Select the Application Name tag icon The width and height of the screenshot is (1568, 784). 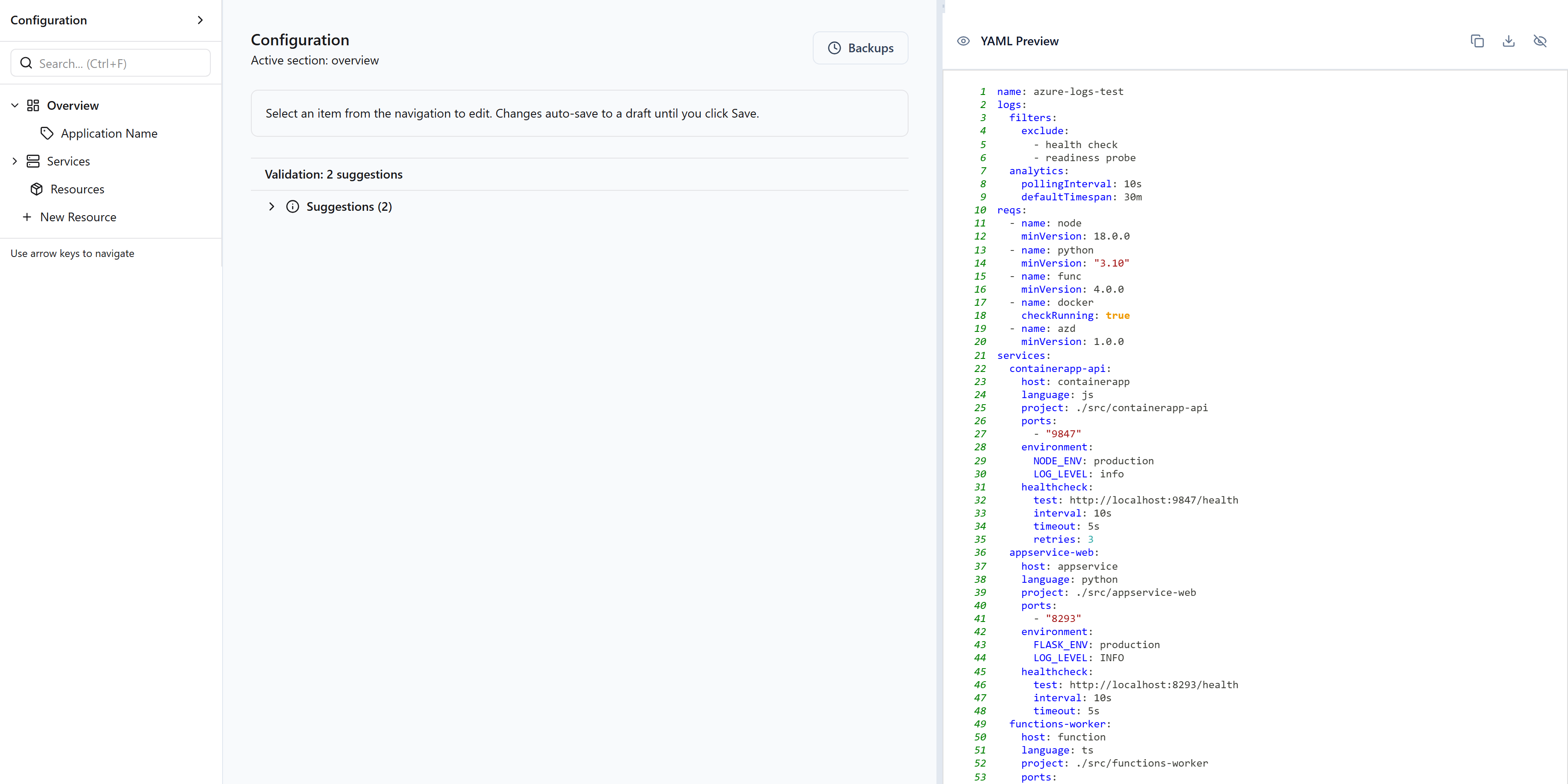[x=47, y=133]
